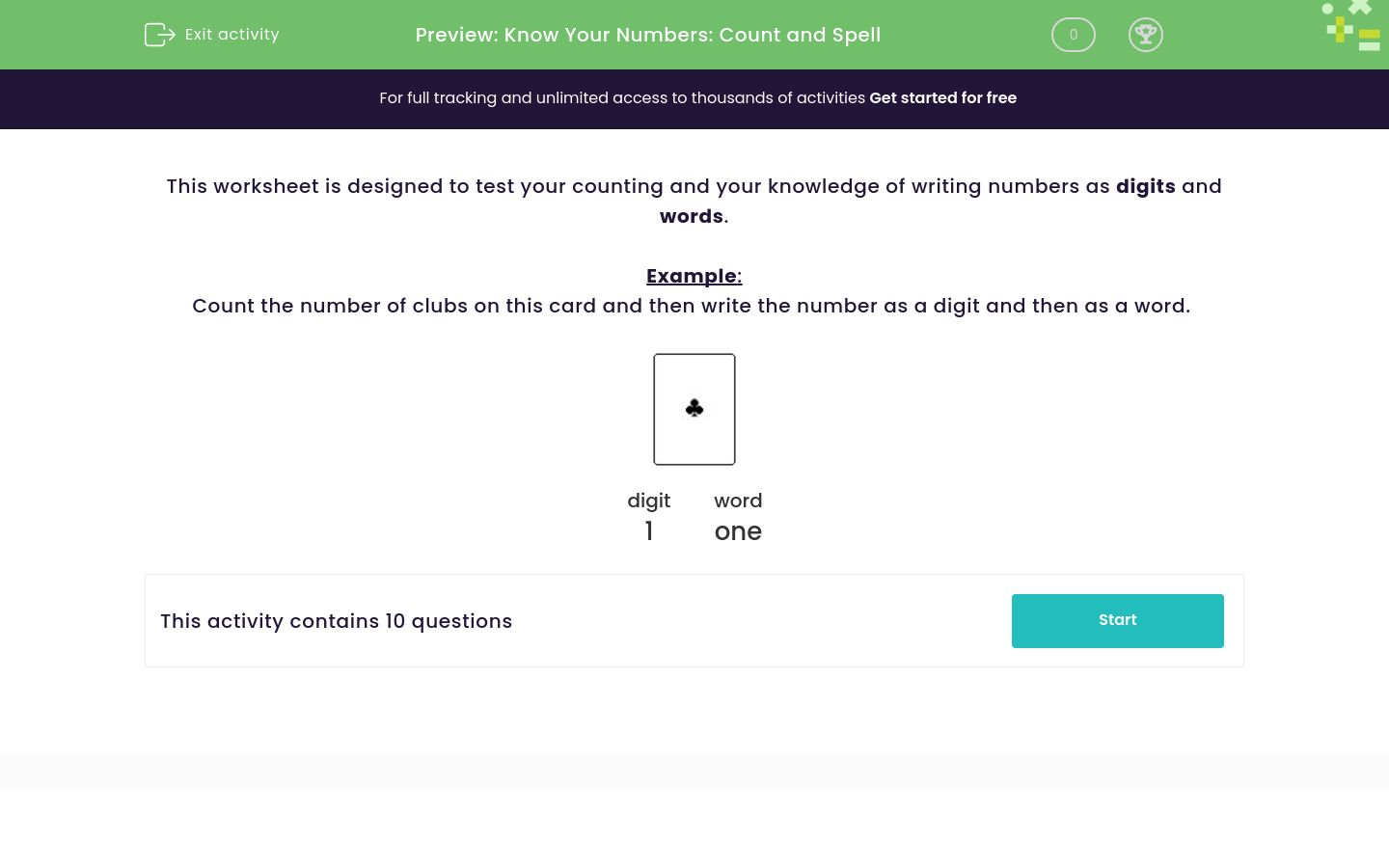Select the activity title in the green header
The width and height of the screenshot is (1389, 868).
[x=648, y=35]
